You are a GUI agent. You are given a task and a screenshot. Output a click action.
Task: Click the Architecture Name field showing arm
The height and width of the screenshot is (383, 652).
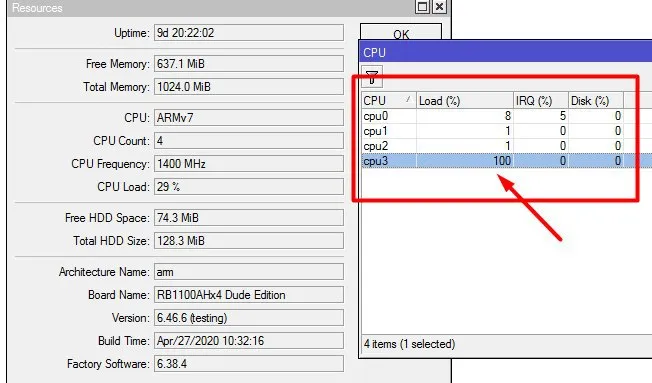[249, 272]
